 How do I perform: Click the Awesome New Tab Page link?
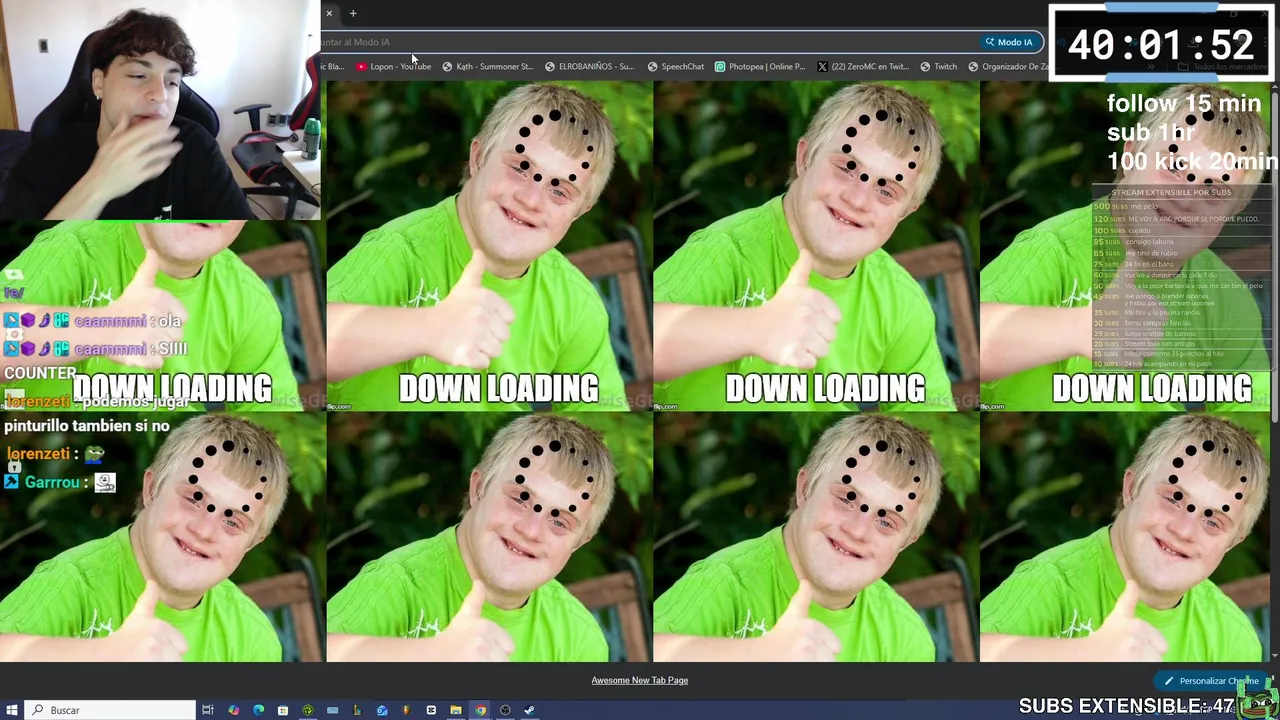(x=639, y=680)
